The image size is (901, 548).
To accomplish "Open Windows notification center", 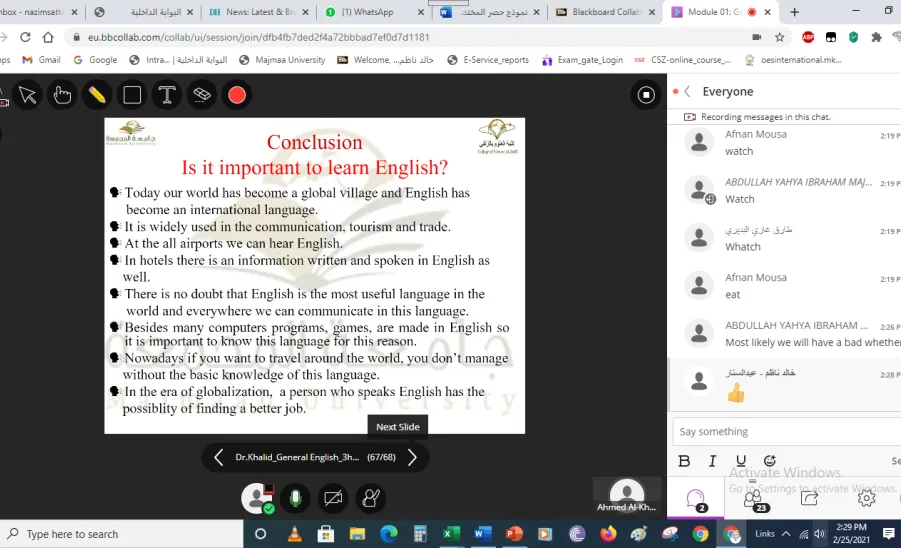I will [x=888, y=534].
